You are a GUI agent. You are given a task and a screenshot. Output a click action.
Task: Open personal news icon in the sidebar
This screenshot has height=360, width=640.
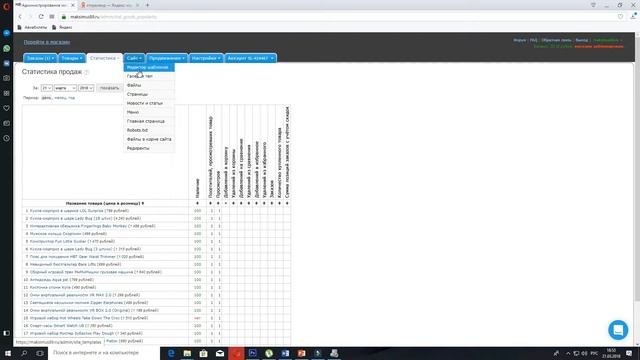click(7, 123)
